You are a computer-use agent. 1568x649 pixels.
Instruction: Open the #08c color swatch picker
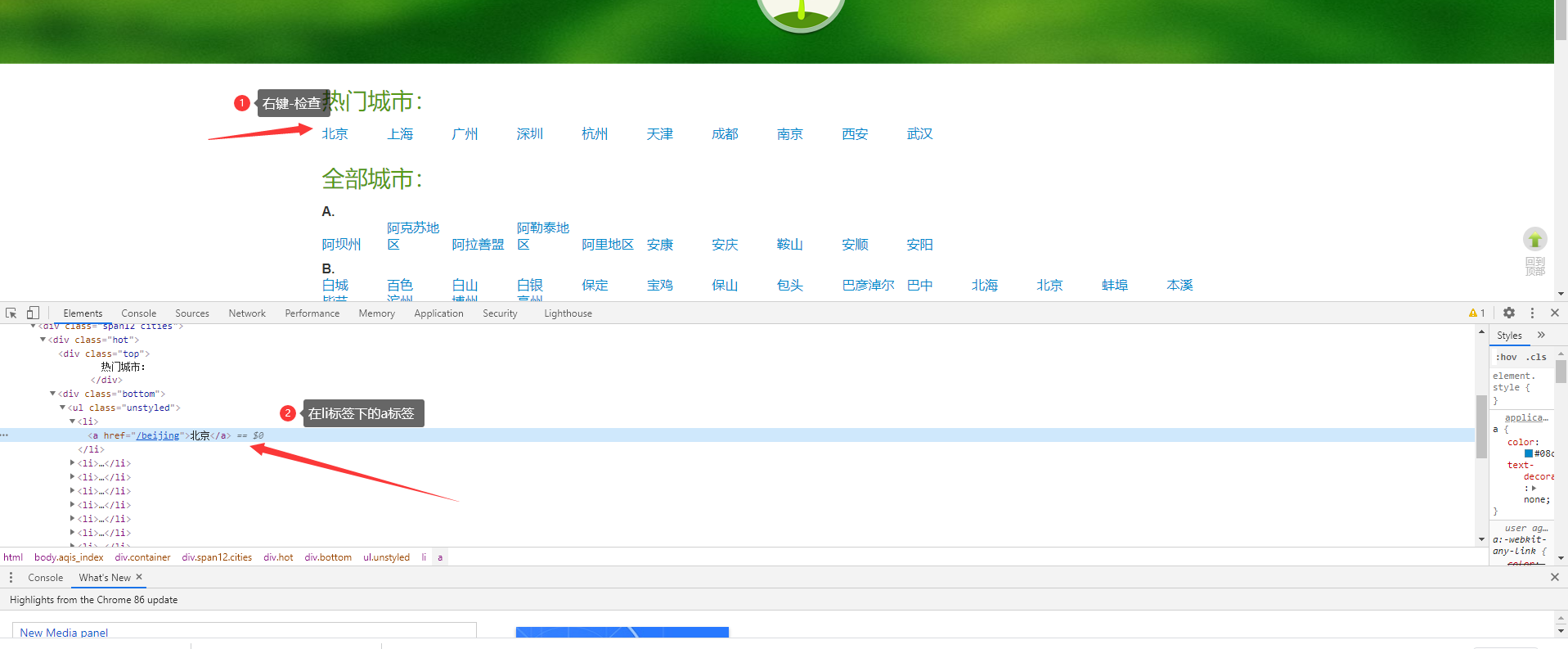(x=1529, y=453)
